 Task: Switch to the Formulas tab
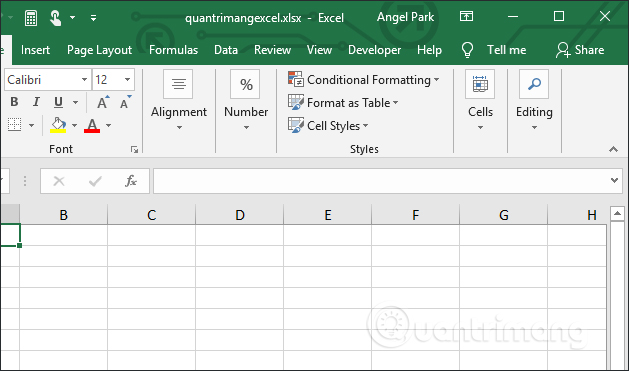pyautogui.click(x=173, y=50)
